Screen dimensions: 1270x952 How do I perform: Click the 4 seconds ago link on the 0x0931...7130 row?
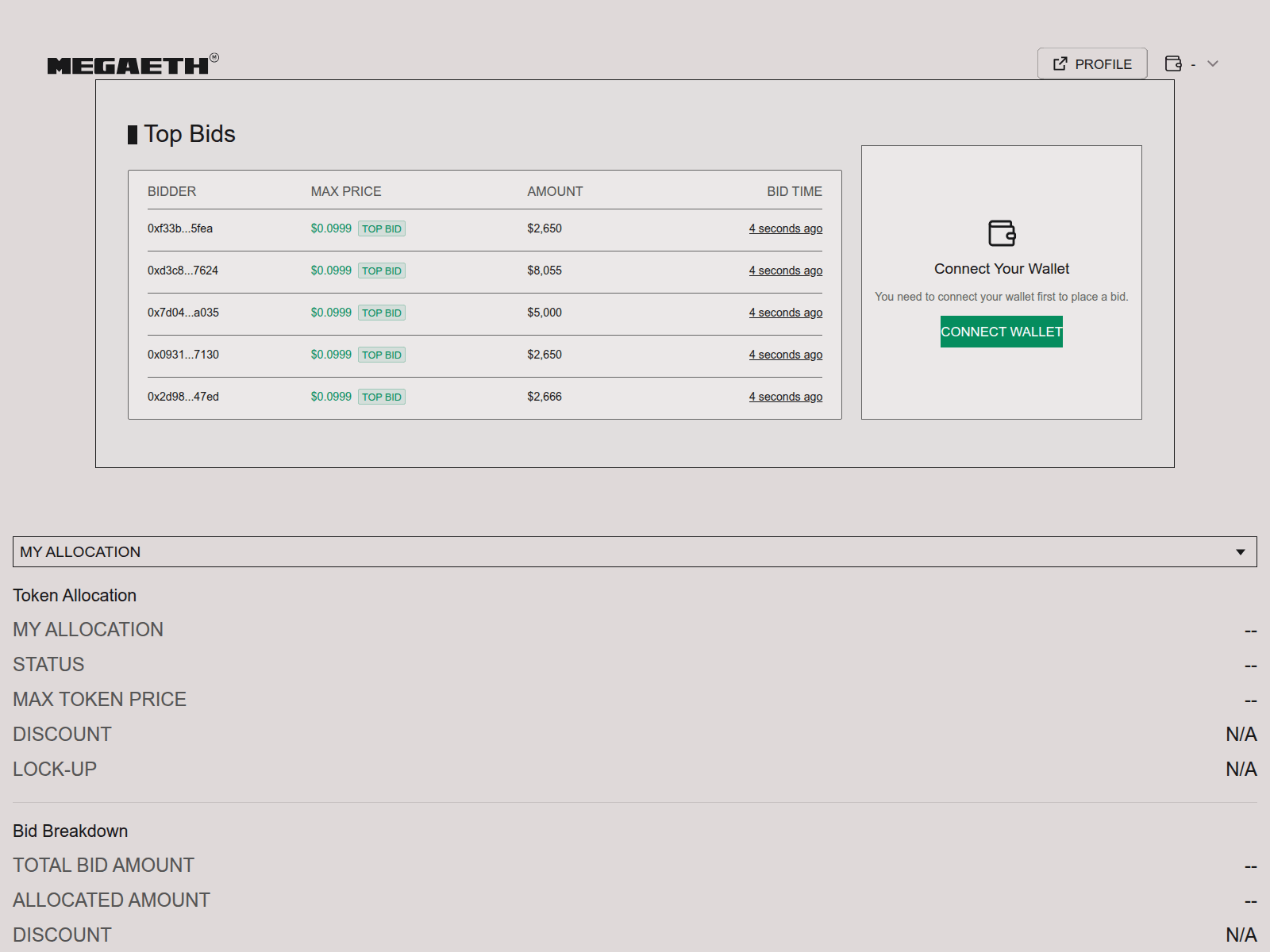tap(786, 354)
